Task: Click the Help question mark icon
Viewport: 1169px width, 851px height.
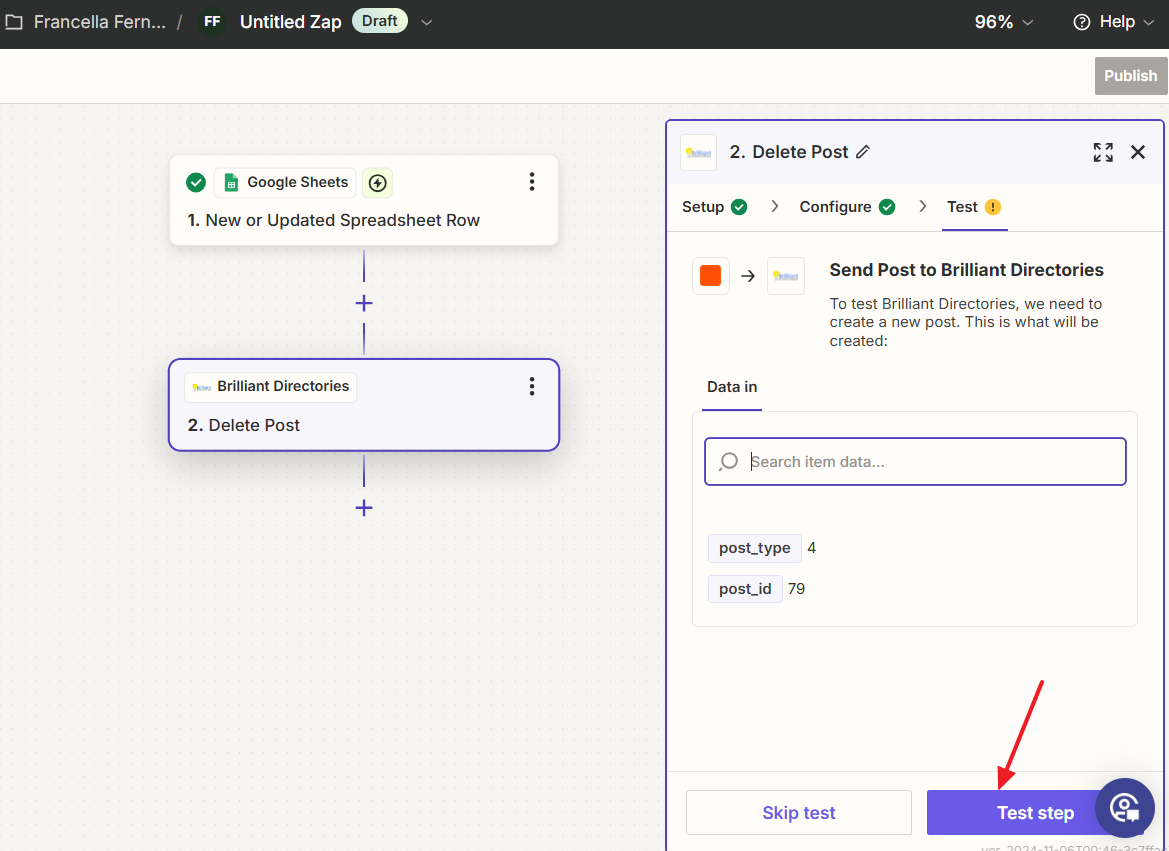Action: click(1081, 22)
